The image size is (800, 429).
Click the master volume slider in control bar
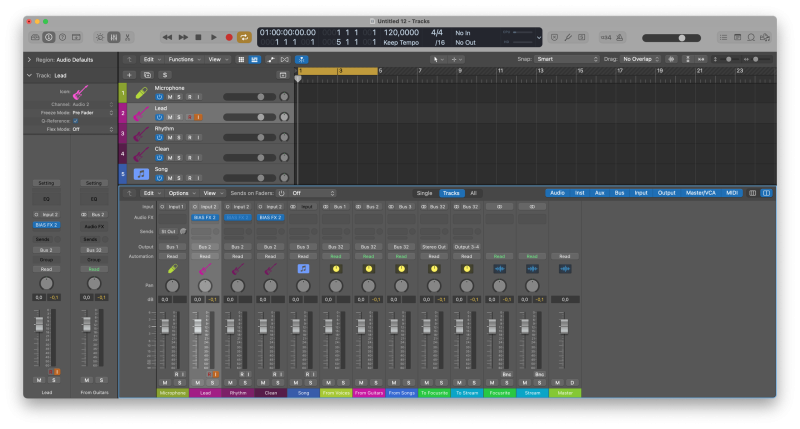pyautogui.click(x=684, y=37)
